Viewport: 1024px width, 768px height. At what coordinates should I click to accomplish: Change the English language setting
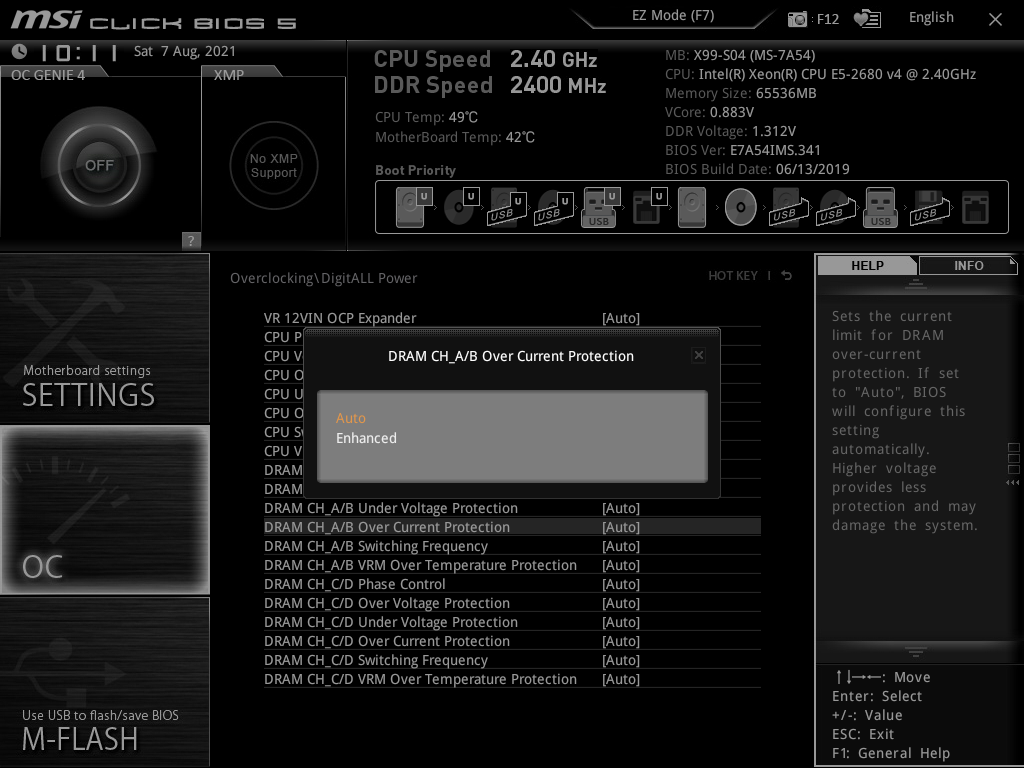(931, 18)
